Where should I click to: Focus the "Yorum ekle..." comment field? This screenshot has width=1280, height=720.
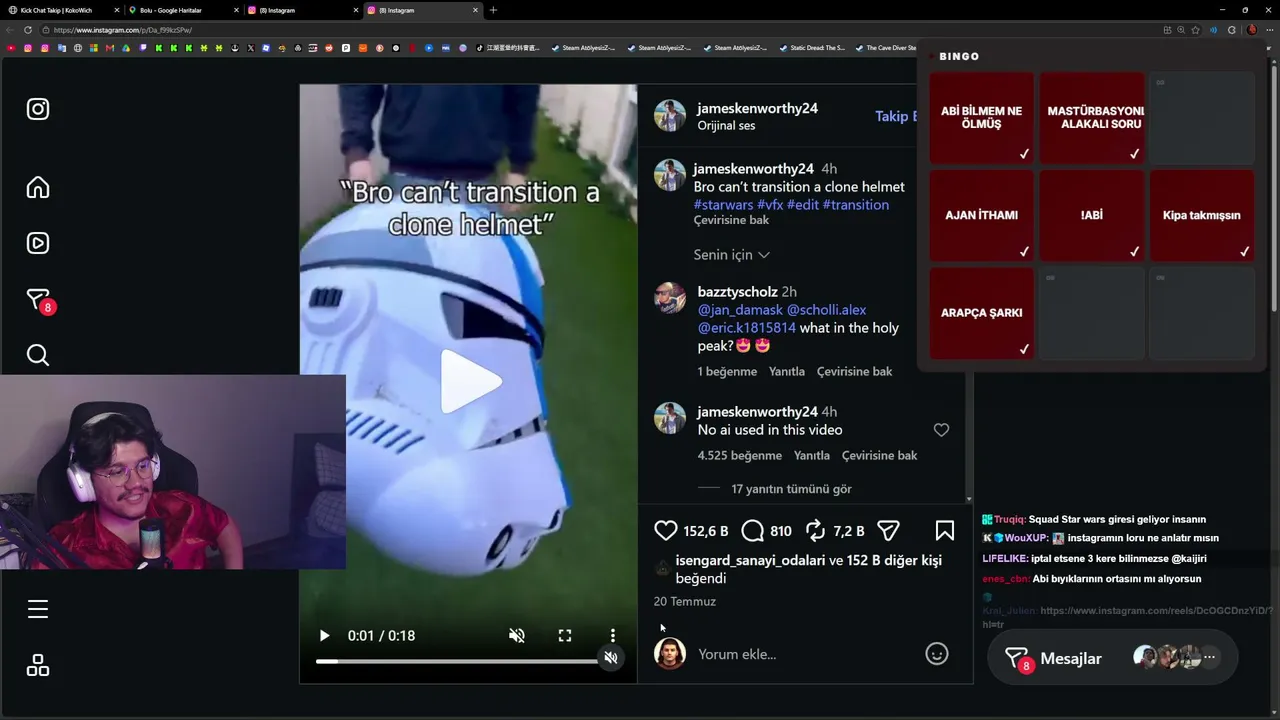[805, 654]
